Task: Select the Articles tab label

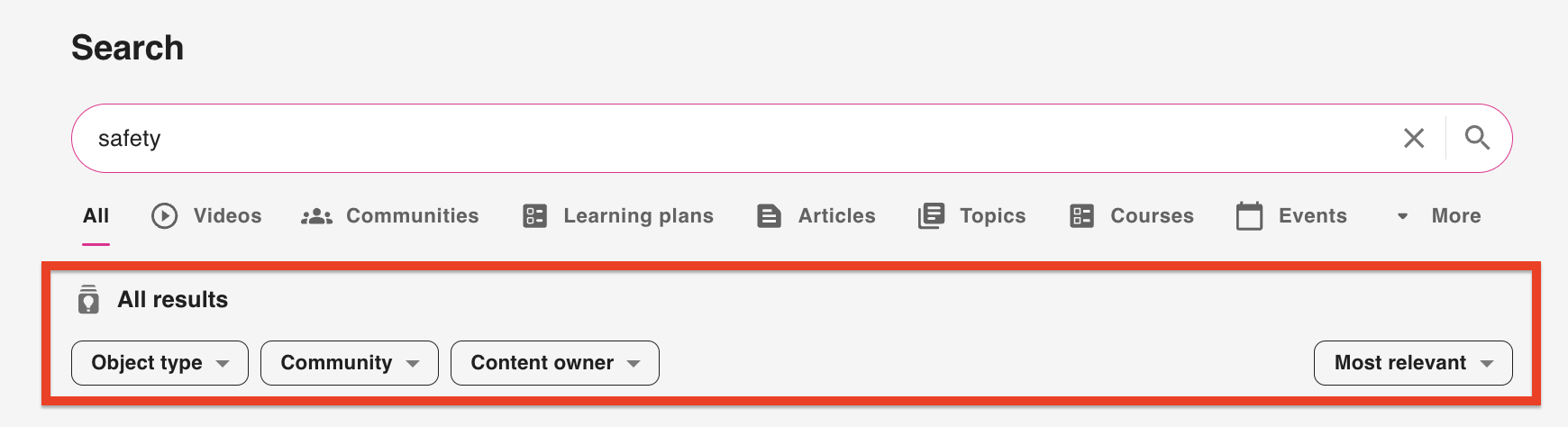Action: [836, 216]
